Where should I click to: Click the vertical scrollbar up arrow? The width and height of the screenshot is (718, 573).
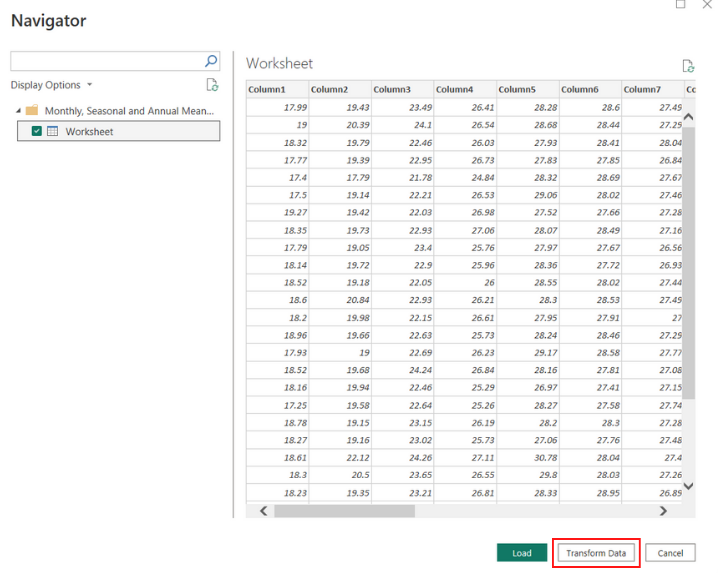(x=688, y=117)
